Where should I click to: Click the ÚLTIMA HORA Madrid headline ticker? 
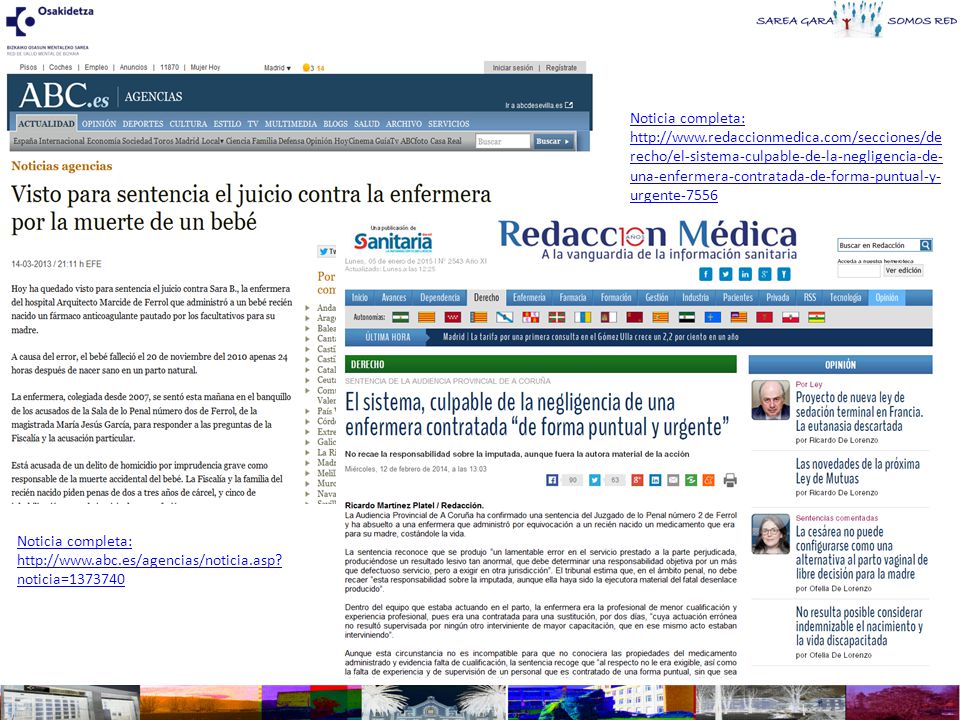tap(590, 337)
